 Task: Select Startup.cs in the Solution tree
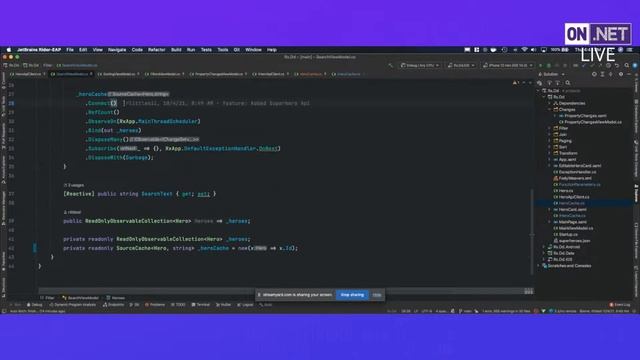(569, 234)
